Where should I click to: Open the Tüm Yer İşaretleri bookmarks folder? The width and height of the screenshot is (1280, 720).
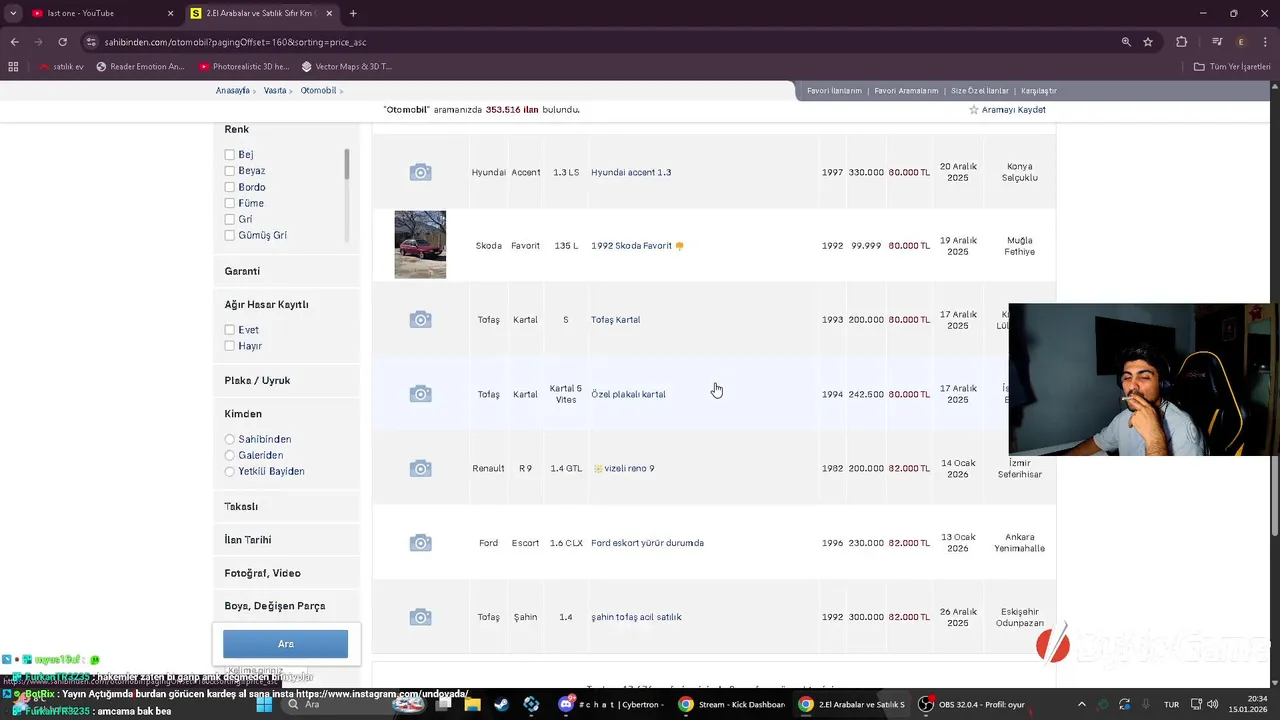point(1232,67)
